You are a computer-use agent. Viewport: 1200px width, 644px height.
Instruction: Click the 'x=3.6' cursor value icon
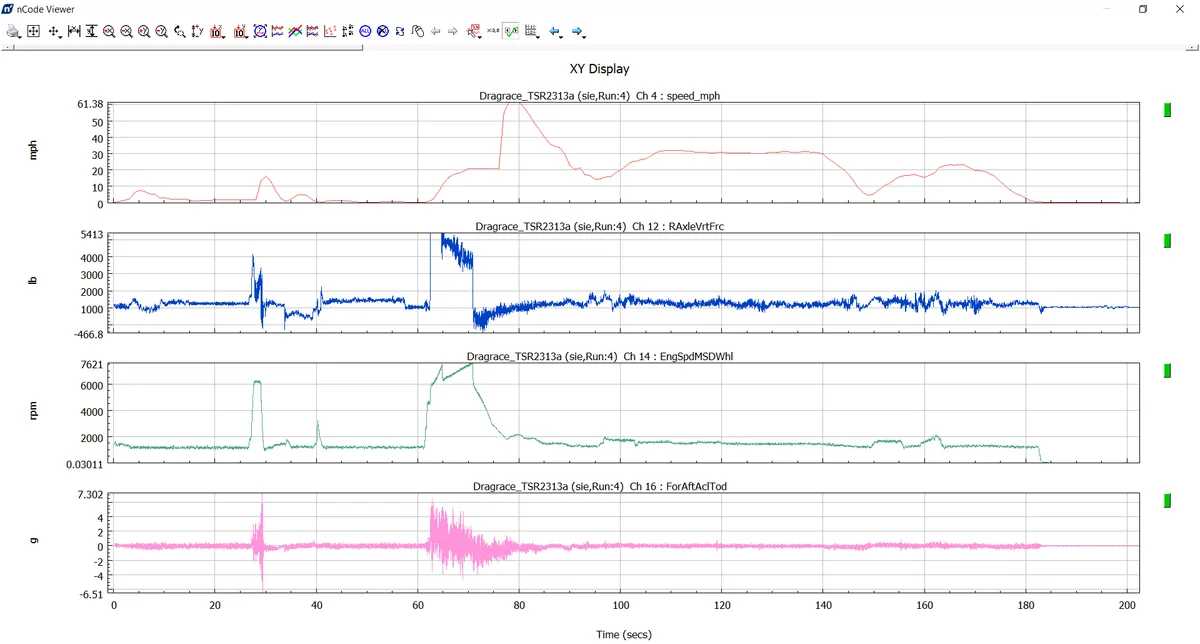493,31
